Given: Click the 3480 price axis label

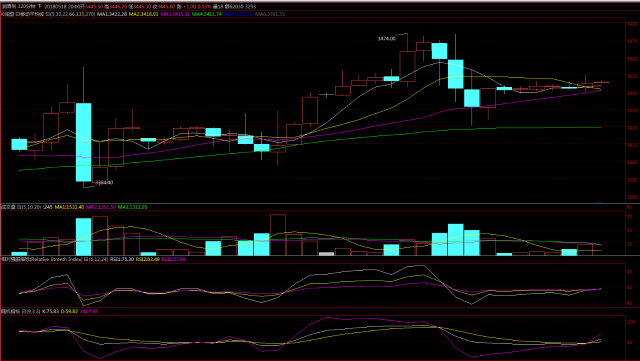Looking at the screenshot, I should click(632, 24).
